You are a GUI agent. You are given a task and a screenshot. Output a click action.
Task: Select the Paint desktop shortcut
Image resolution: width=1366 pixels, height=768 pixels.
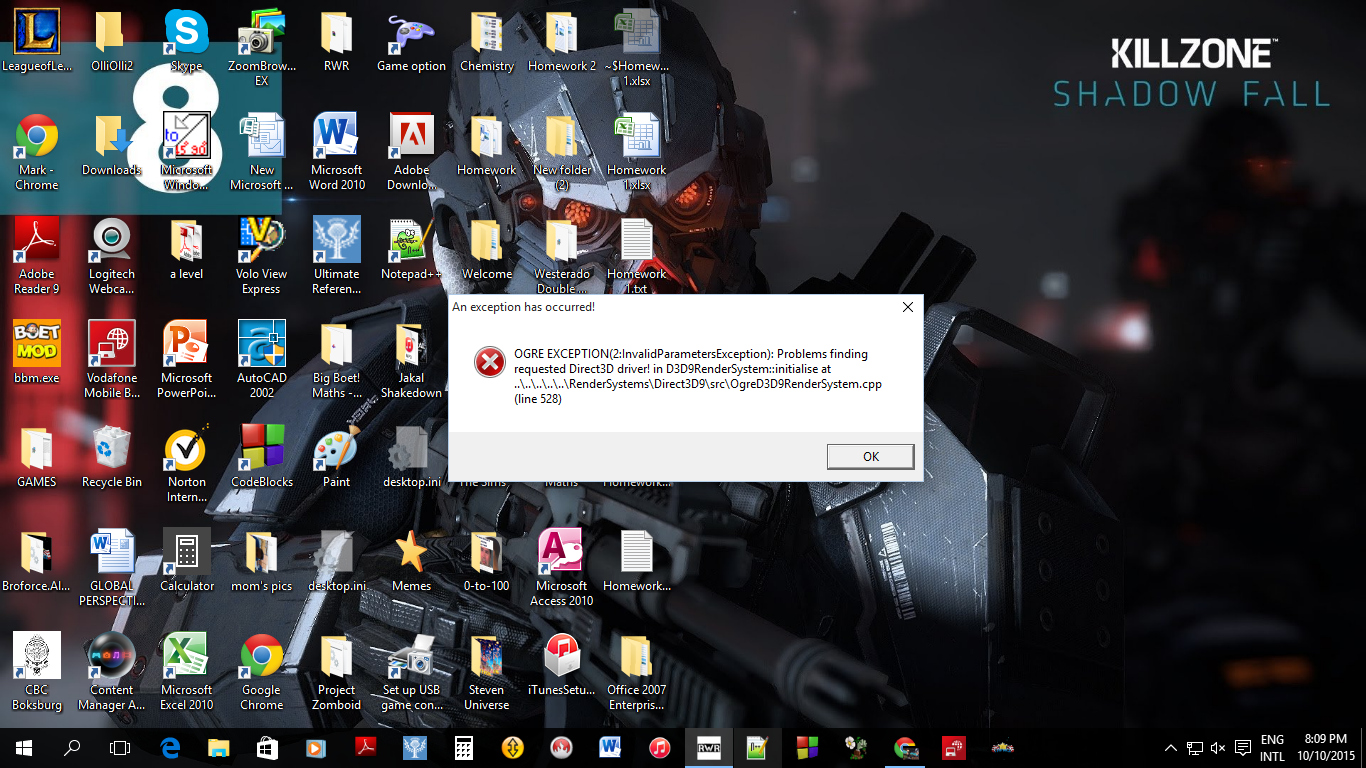(337, 458)
